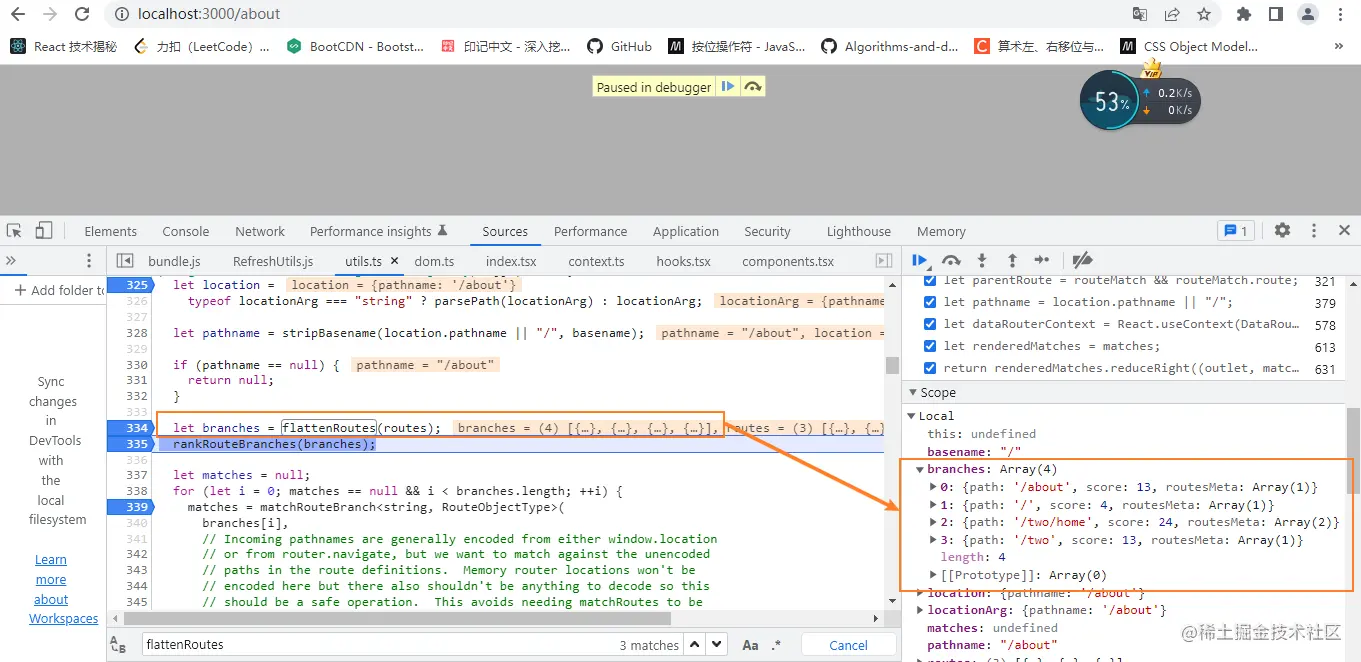The height and width of the screenshot is (662, 1361).
Task: Open the DevTools settings gear
Action: [x=1282, y=230]
